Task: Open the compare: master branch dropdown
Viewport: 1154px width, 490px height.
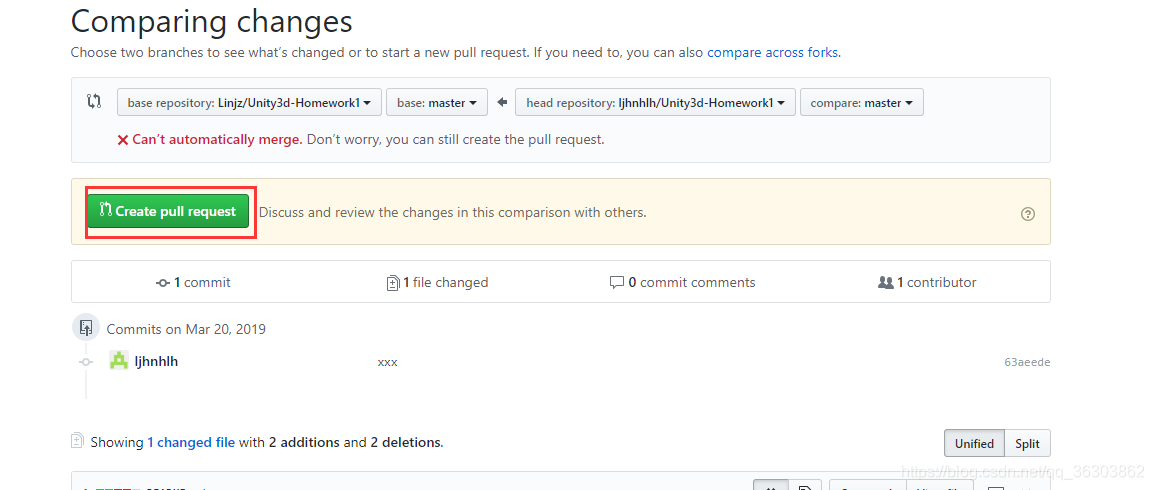Action: coord(862,103)
